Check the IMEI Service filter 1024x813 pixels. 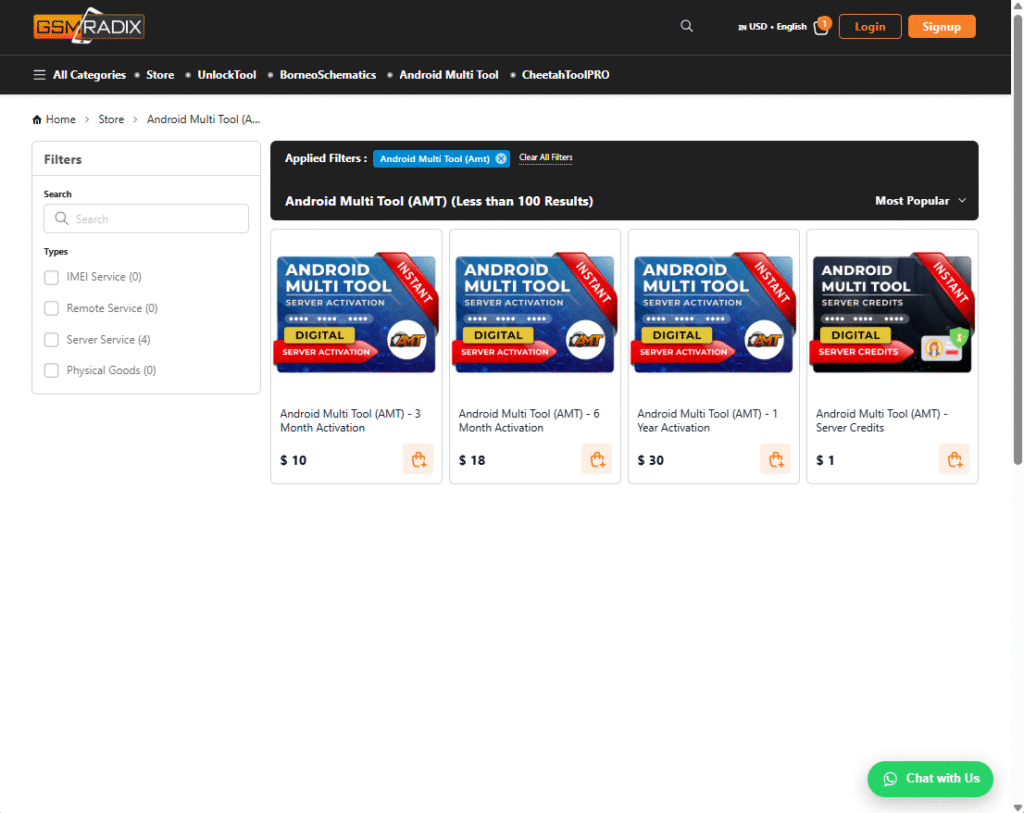(52, 277)
